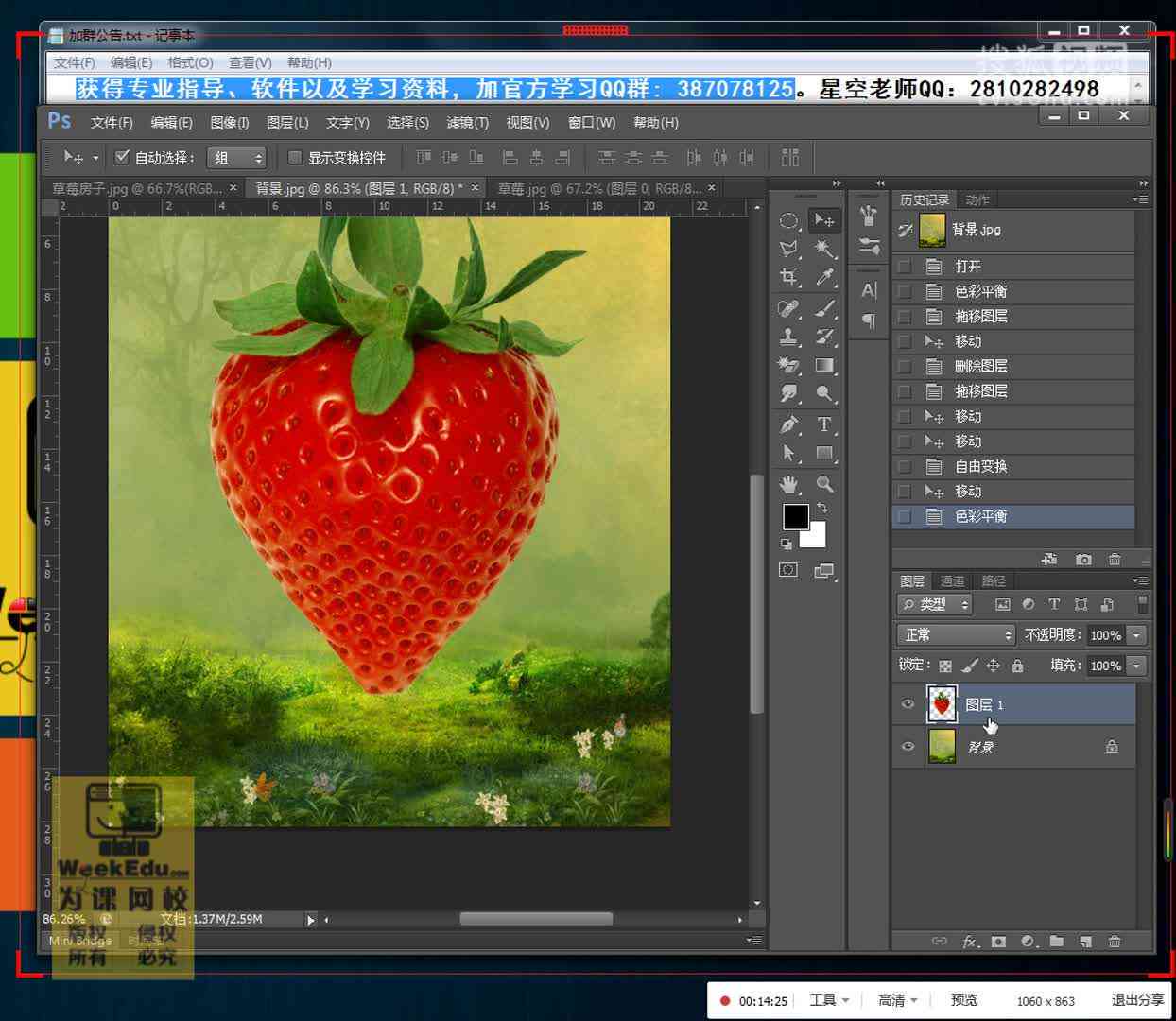Open Photoshop 图像(I) menu
Screen dimensions: 1176x1021
coord(230,123)
